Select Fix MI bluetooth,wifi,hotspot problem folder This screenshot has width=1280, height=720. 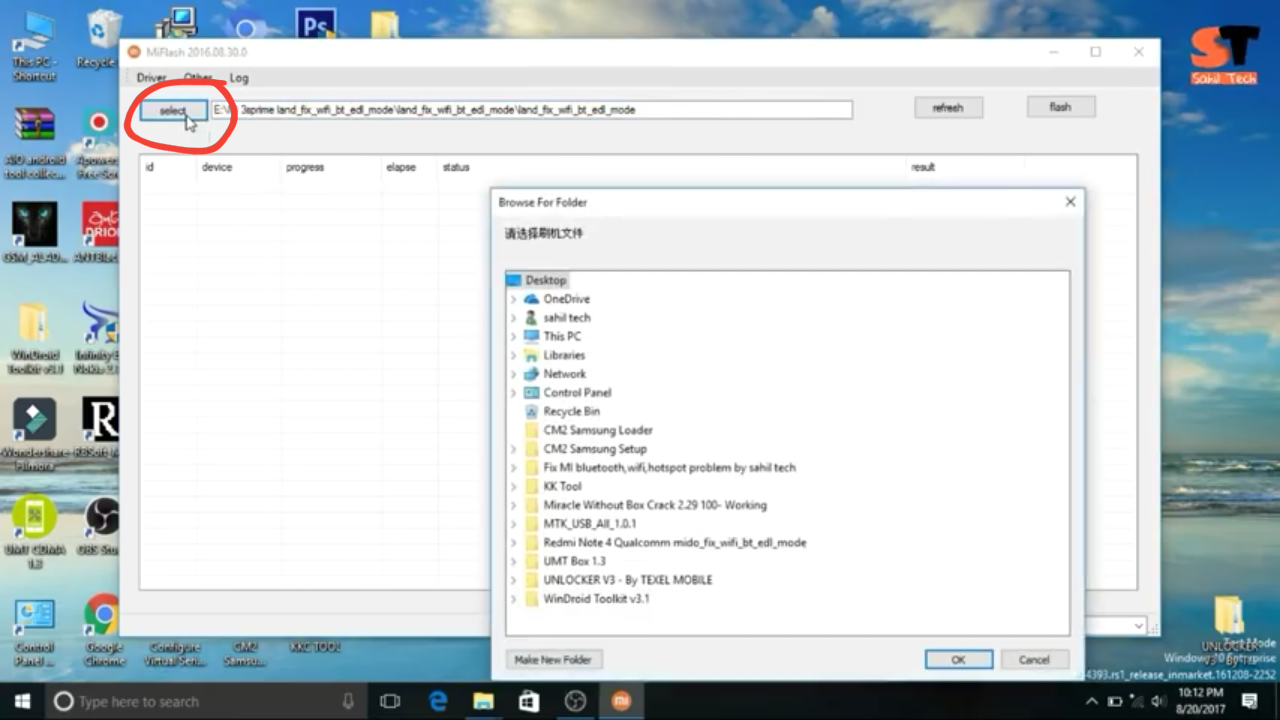coord(670,467)
